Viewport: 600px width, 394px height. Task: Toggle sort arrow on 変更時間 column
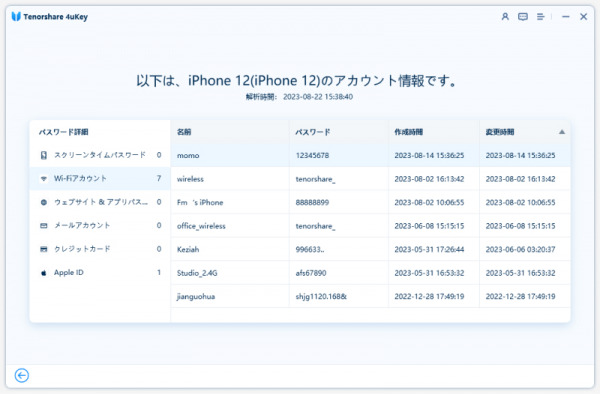click(x=562, y=132)
